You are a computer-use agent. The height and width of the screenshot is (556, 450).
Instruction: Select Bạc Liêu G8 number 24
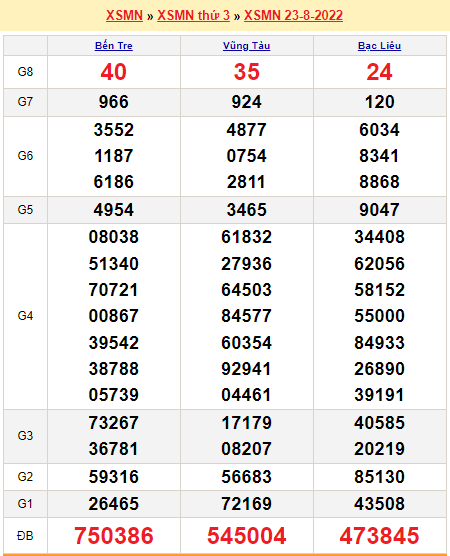click(x=379, y=72)
